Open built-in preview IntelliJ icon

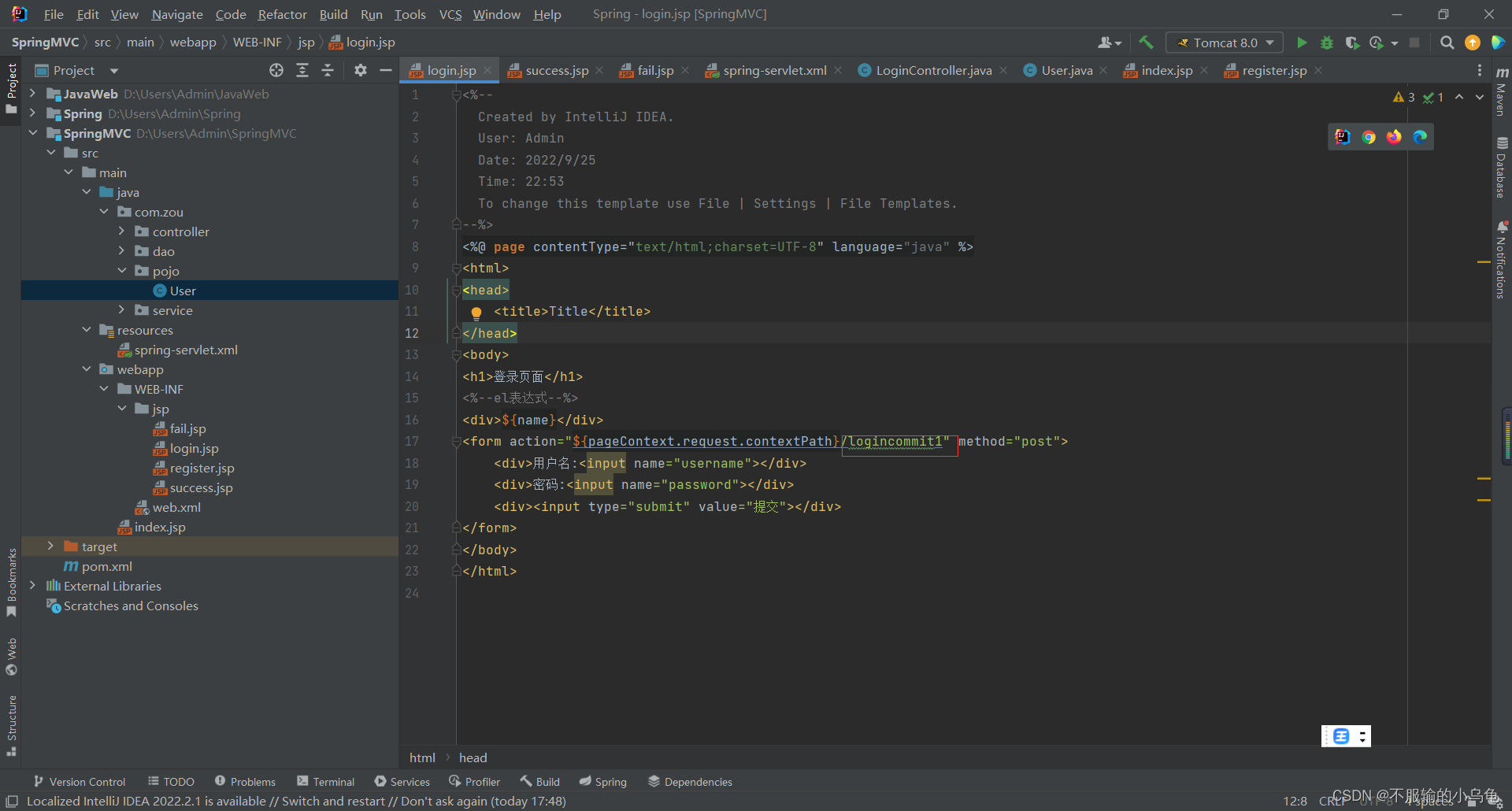tap(1343, 137)
